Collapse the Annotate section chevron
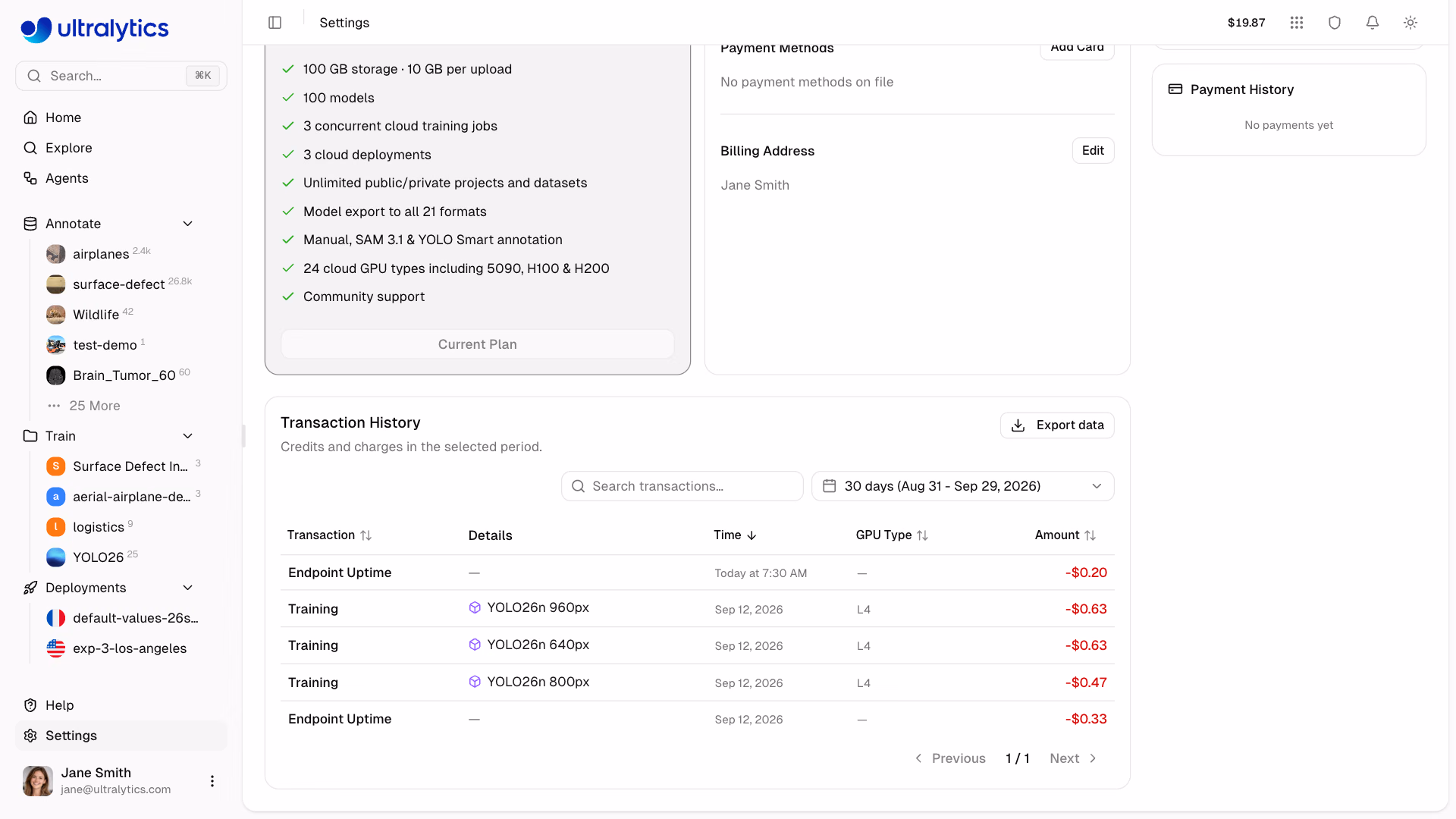Image resolution: width=1456 pixels, height=819 pixels. click(188, 224)
